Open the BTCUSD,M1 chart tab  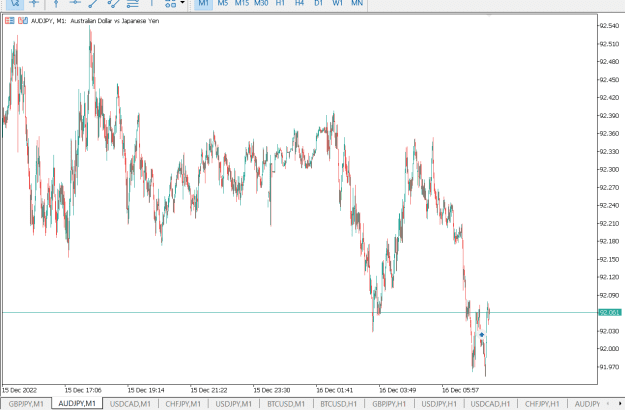coord(286,404)
